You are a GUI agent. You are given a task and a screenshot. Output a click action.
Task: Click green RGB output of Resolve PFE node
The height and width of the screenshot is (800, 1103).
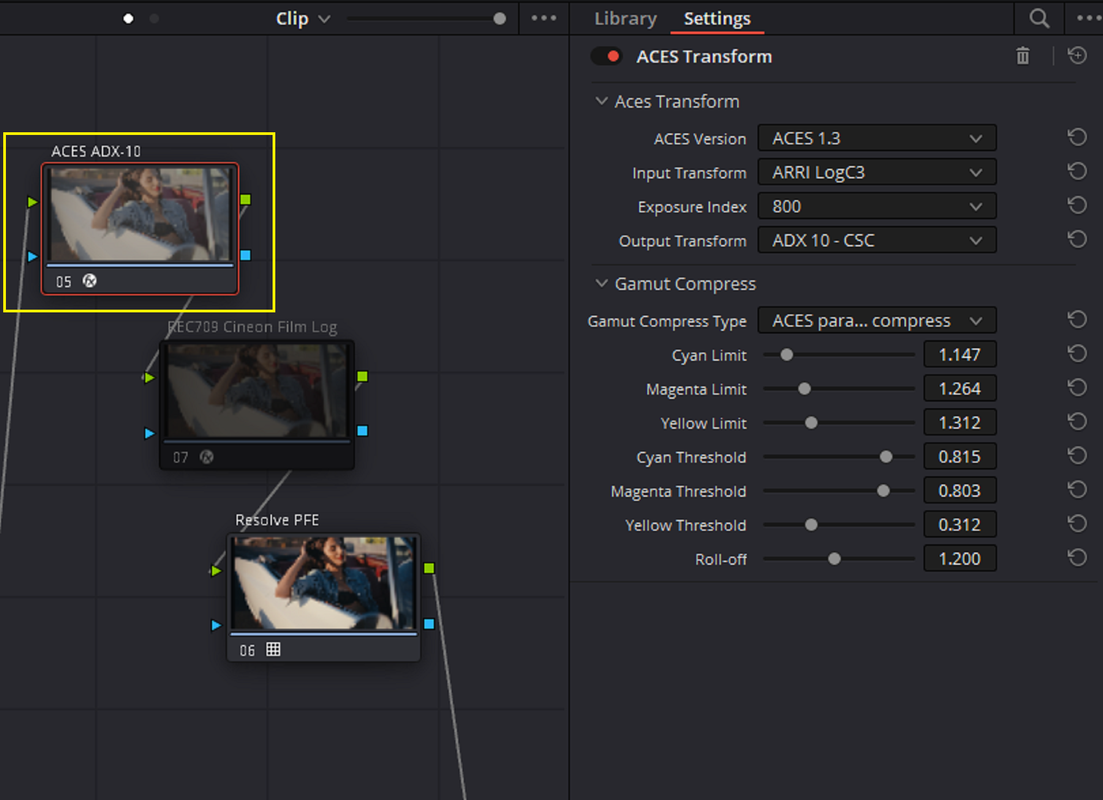tap(429, 568)
